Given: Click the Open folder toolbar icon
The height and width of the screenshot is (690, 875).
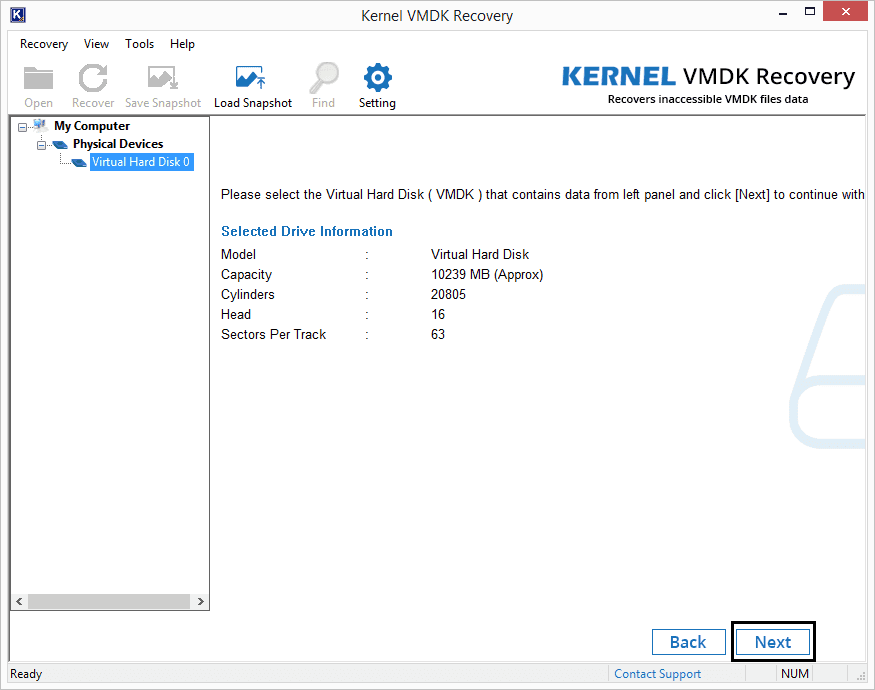Looking at the screenshot, I should pyautogui.click(x=38, y=78).
